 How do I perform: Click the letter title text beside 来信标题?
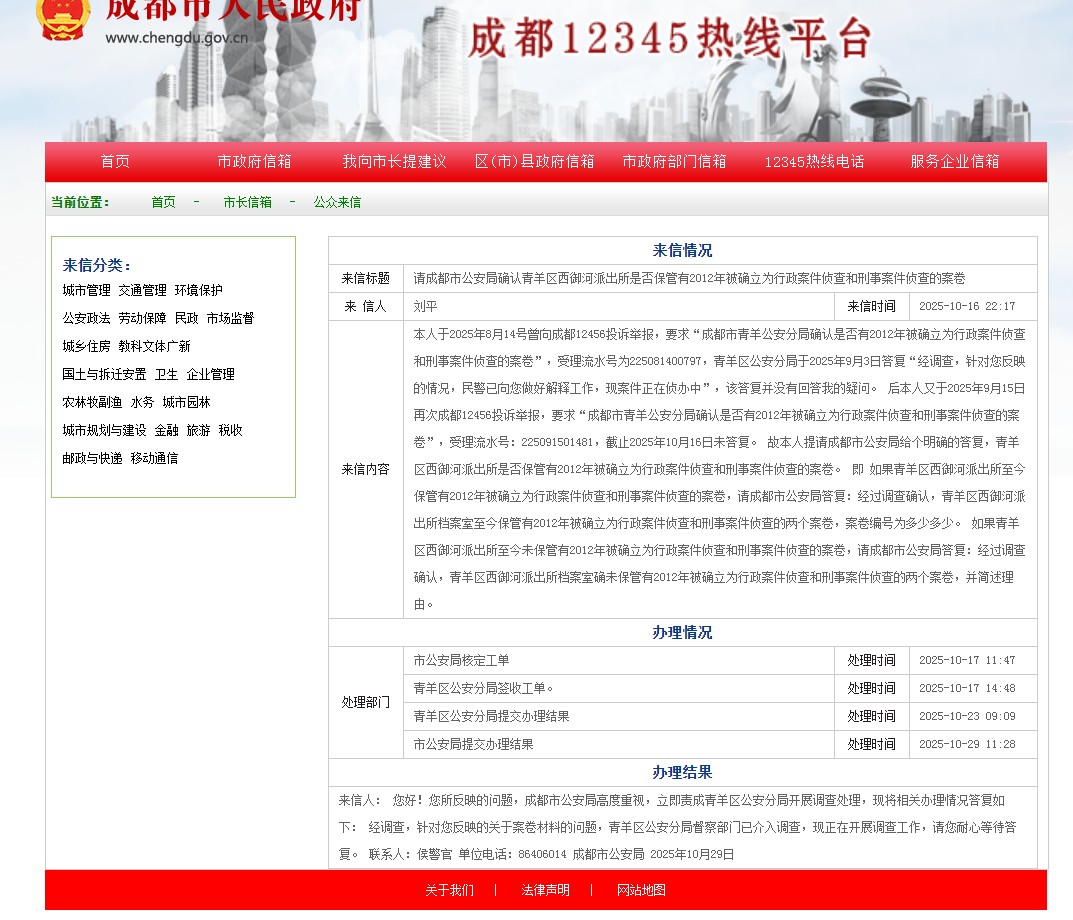689,279
